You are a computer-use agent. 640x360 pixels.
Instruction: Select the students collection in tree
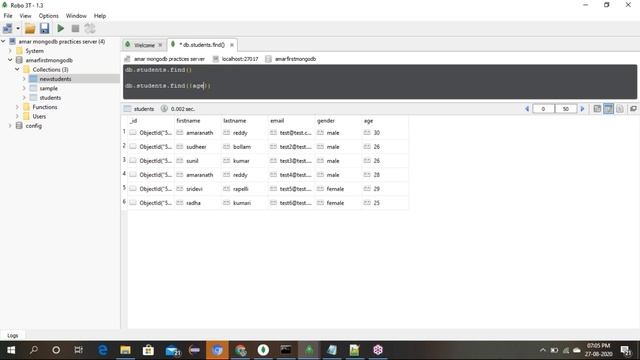click(50, 98)
